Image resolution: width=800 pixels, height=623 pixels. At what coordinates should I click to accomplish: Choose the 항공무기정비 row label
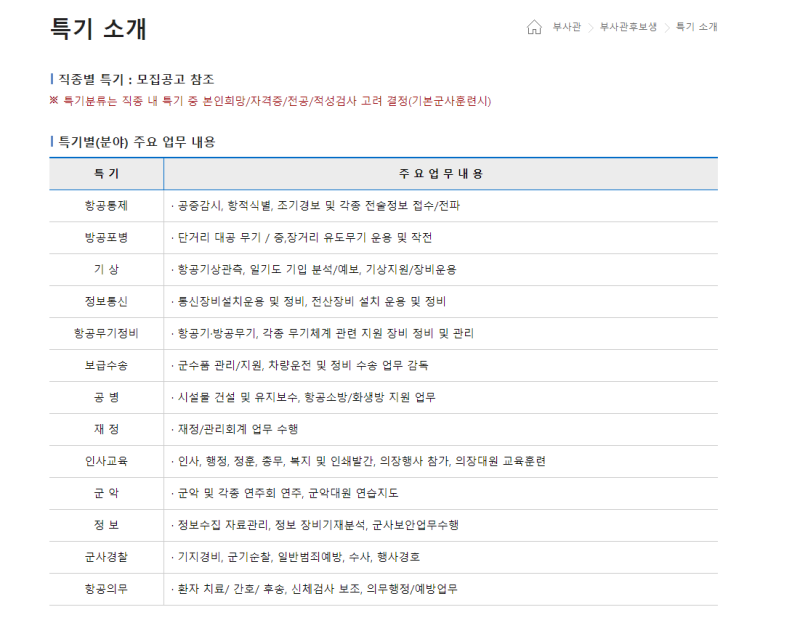pos(106,333)
